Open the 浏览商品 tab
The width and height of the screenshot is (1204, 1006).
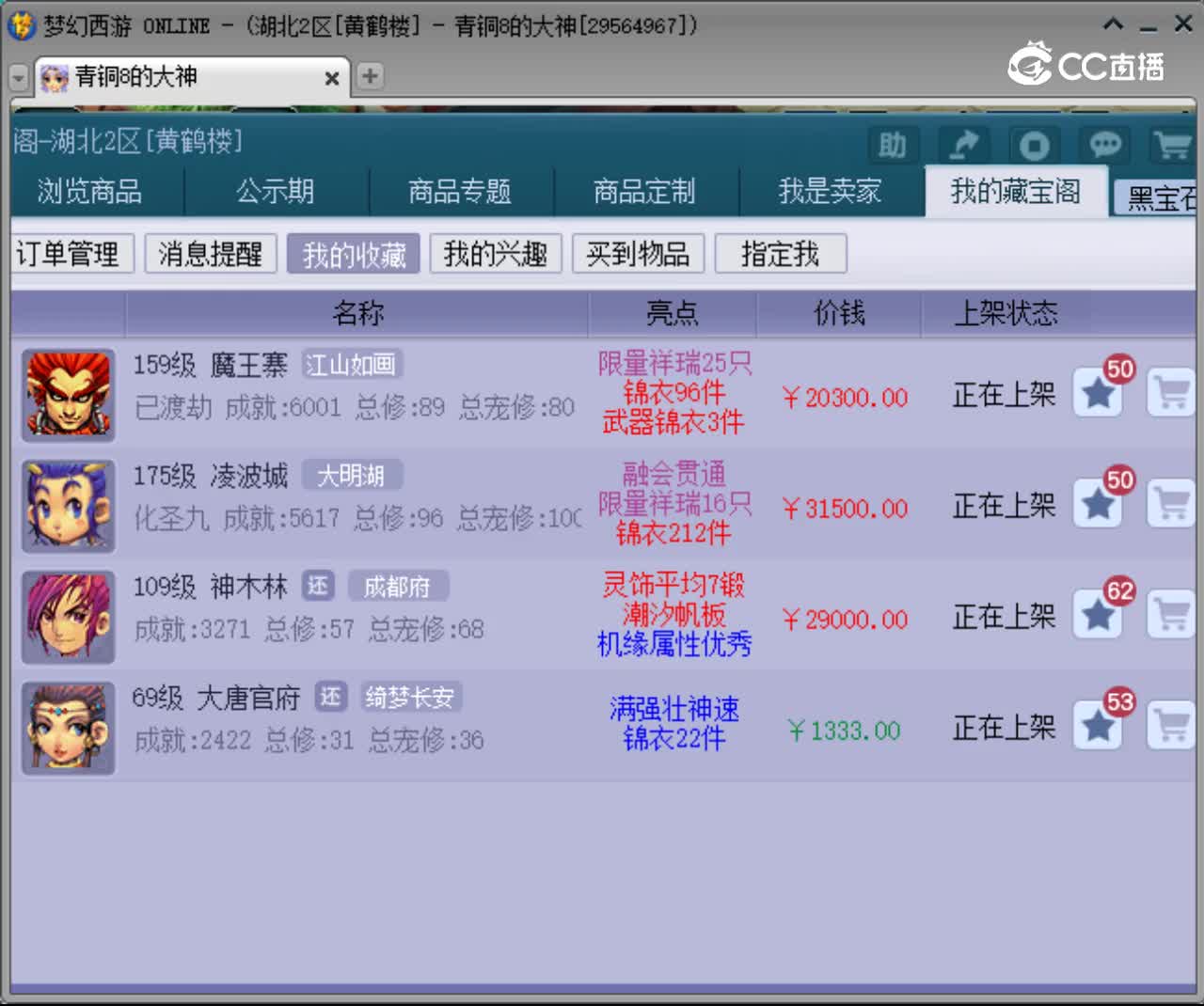pyautogui.click(x=90, y=192)
